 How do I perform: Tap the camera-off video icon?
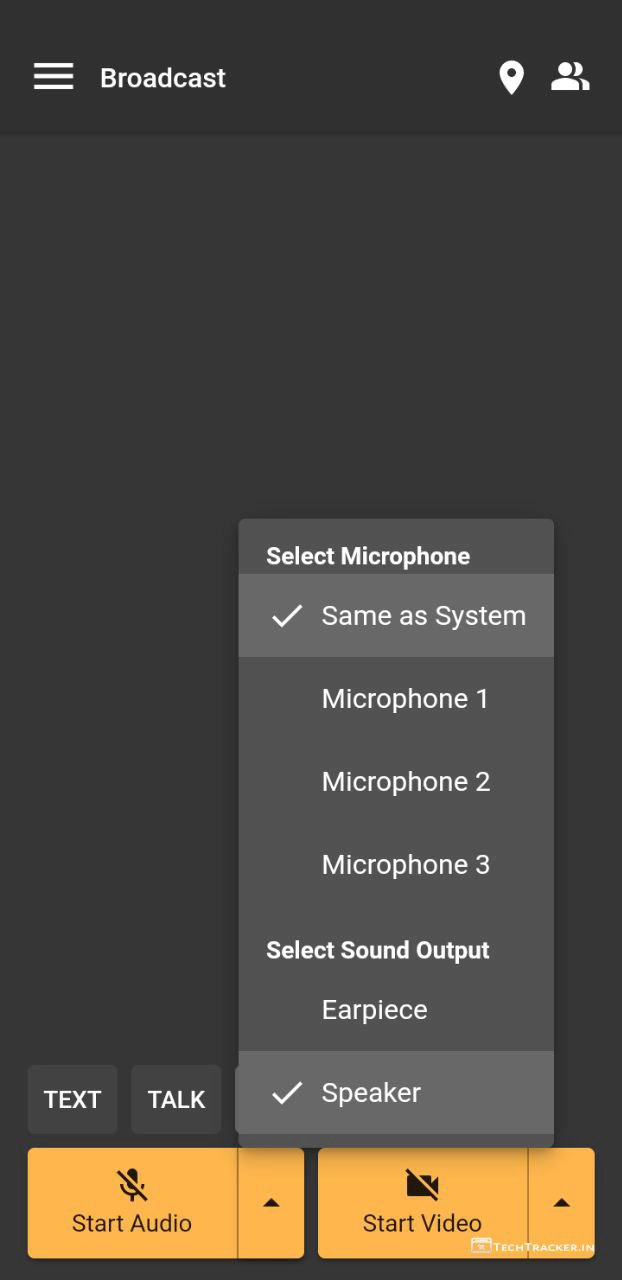tap(422, 1185)
